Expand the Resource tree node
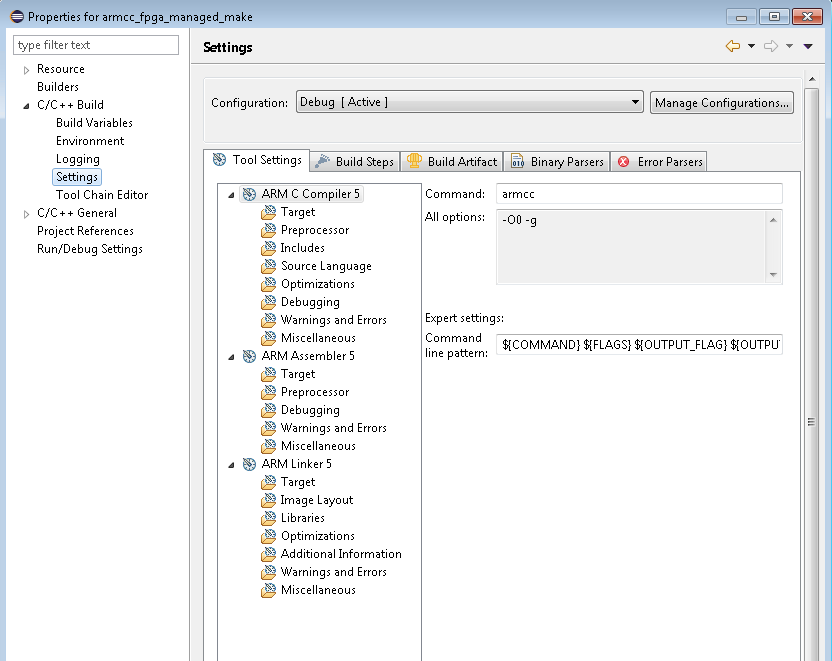This screenshot has height=661, width=832. (x=27, y=70)
